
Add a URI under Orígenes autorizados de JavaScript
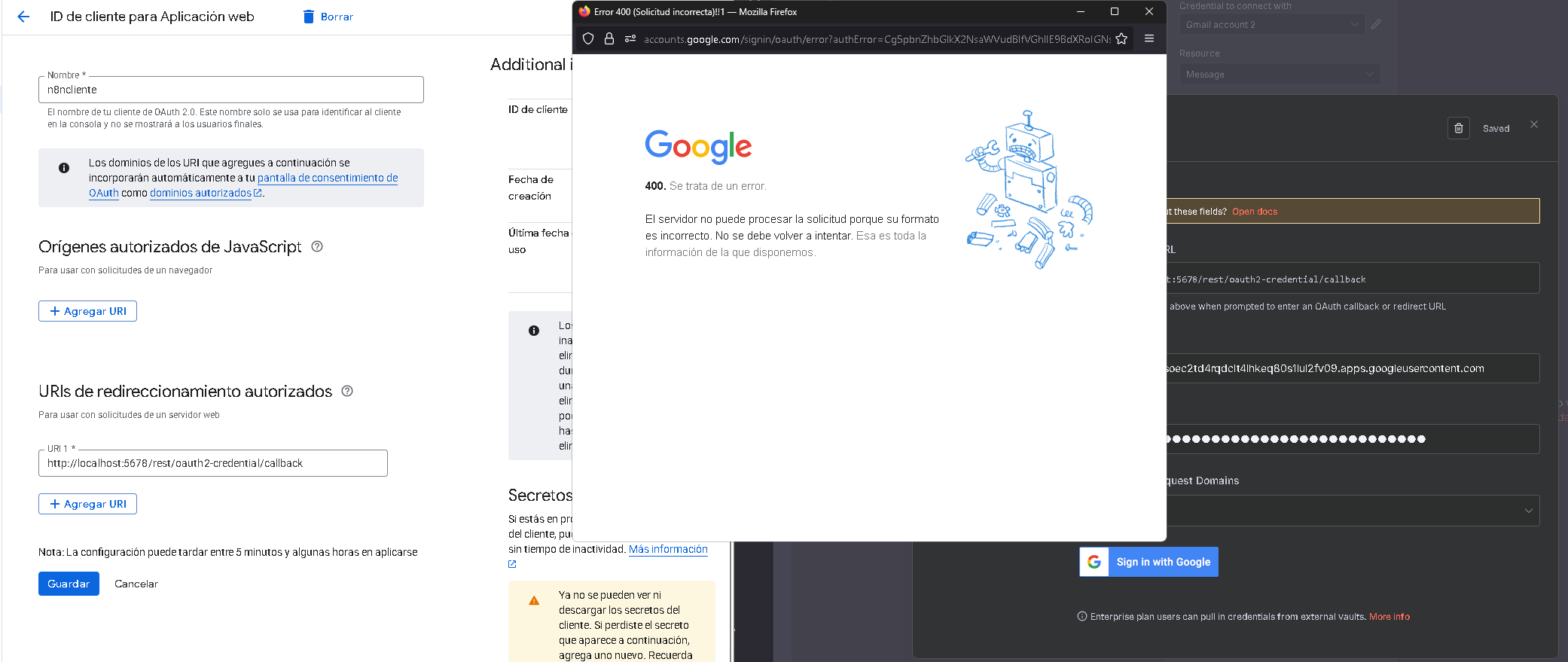tap(87, 311)
